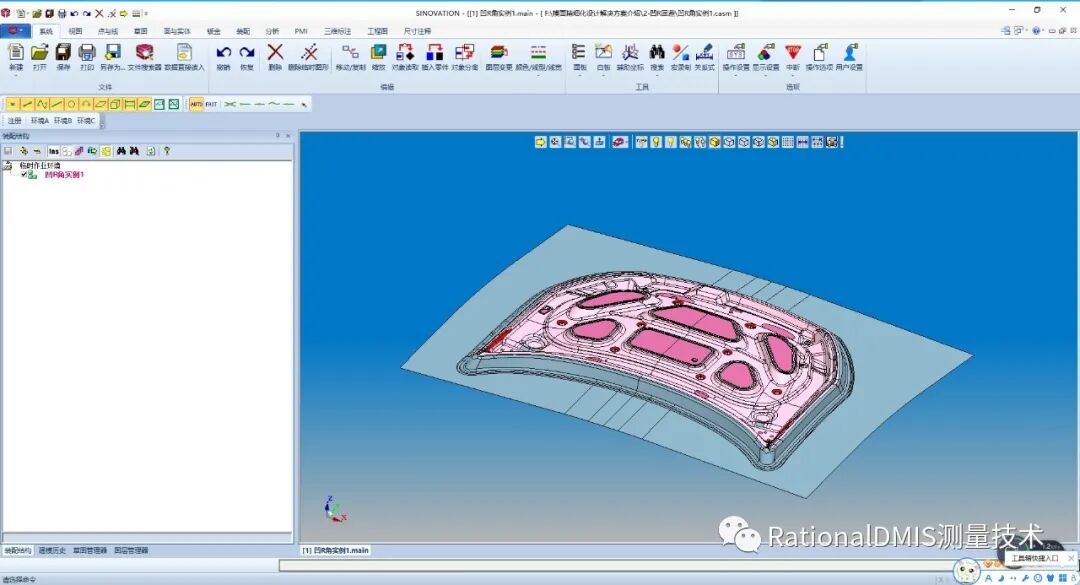
Task: Expand the 面板 panel dropdown
Action: coord(579,75)
